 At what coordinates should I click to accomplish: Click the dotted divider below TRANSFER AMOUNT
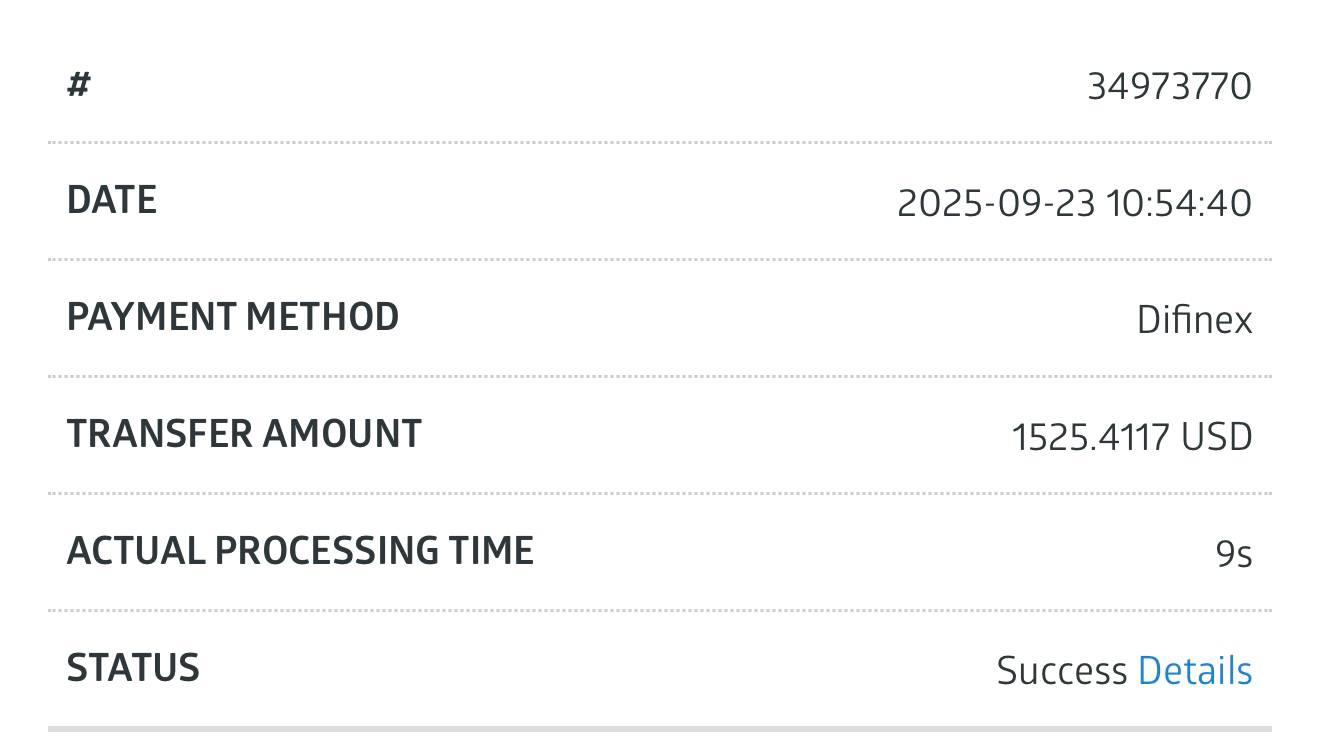(660, 493)
